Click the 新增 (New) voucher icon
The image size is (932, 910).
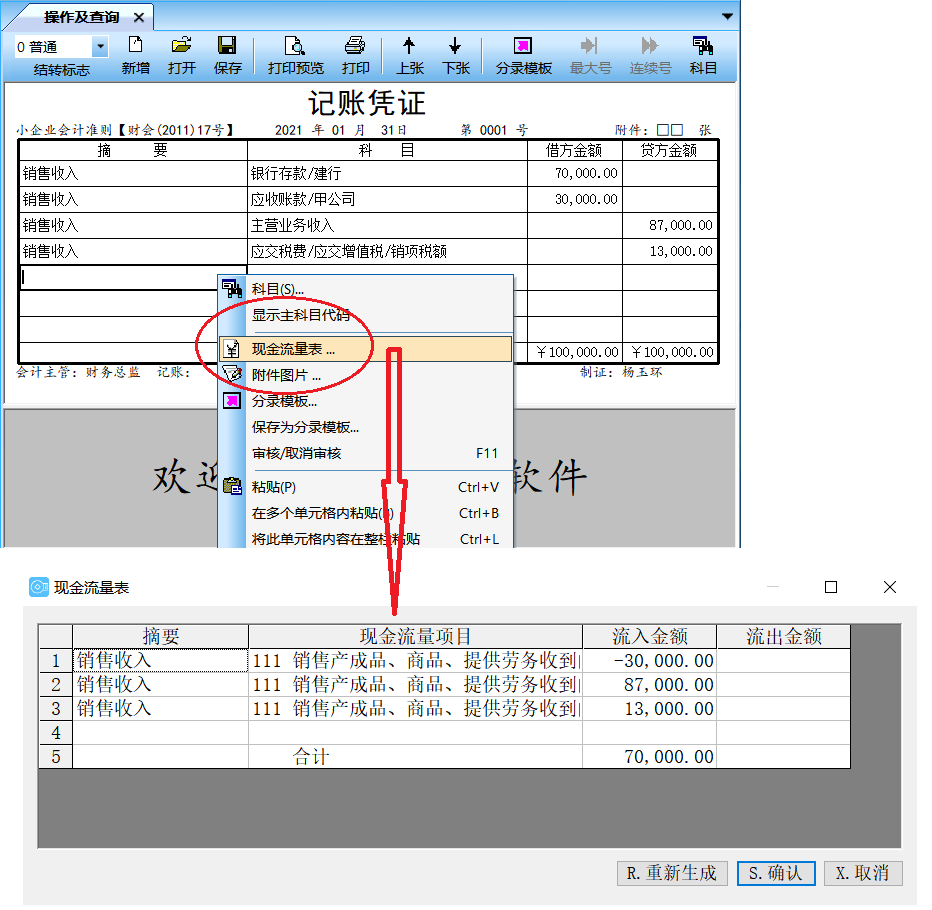135,54
